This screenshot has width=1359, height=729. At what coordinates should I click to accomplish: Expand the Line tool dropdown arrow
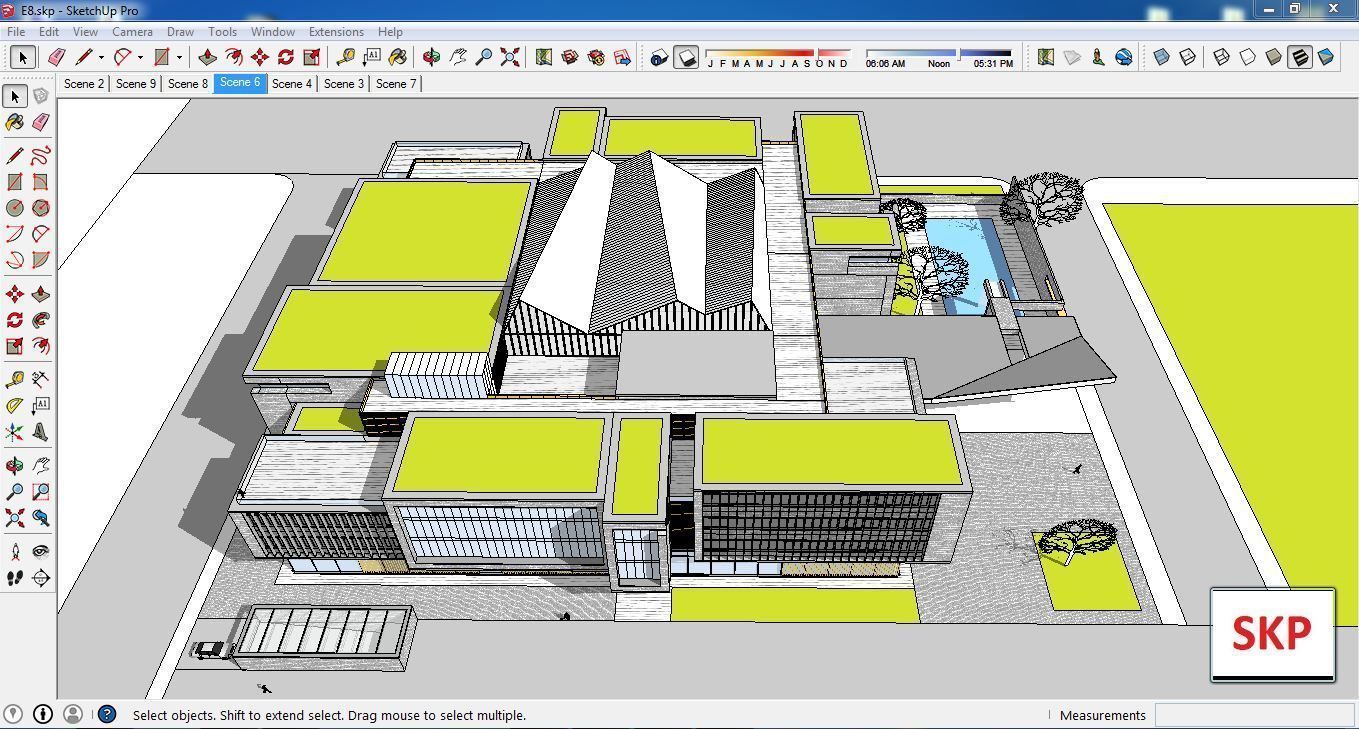tap(101, 57)
